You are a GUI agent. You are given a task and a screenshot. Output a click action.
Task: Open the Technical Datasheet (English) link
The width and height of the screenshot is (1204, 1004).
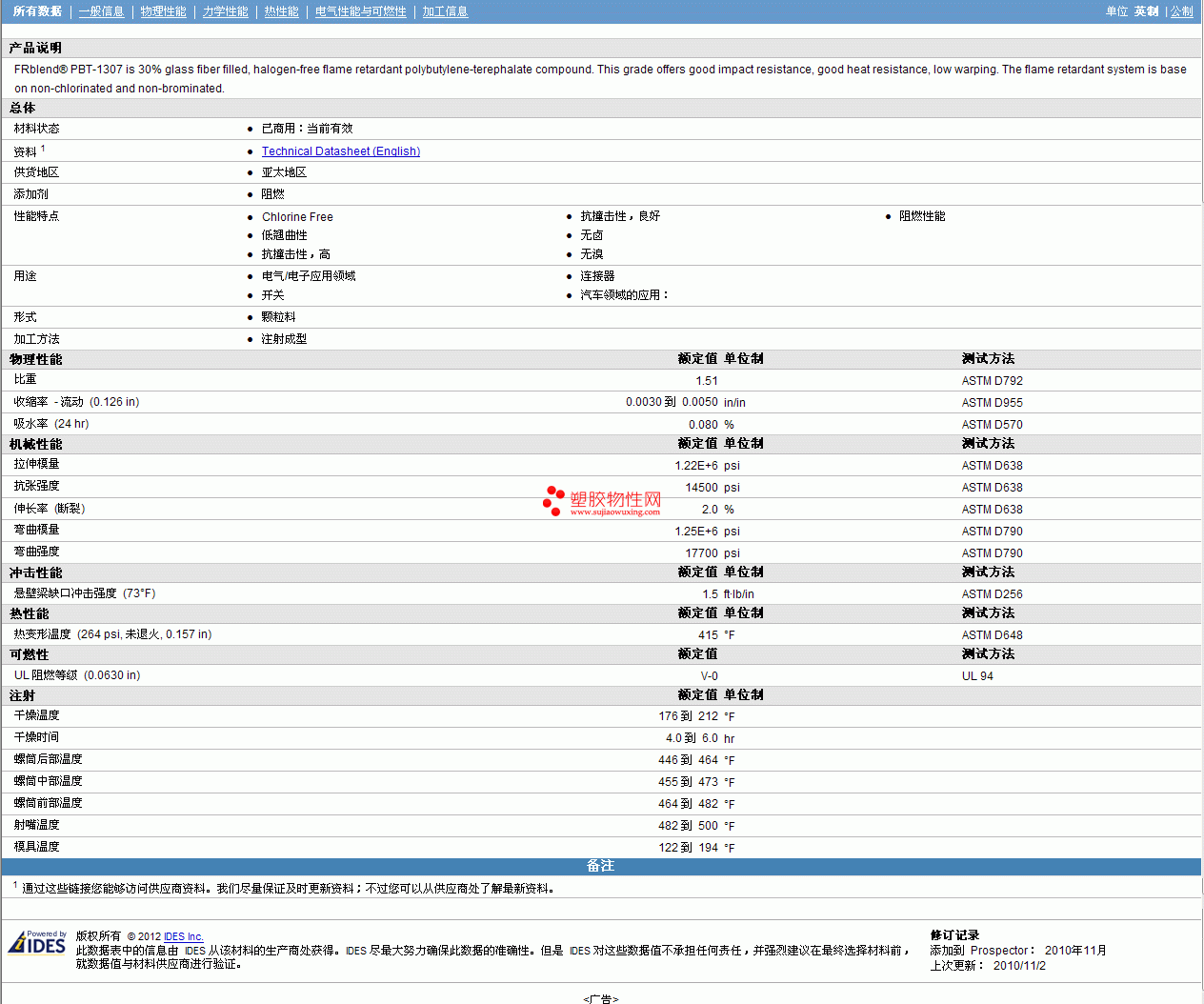[340, 151]
